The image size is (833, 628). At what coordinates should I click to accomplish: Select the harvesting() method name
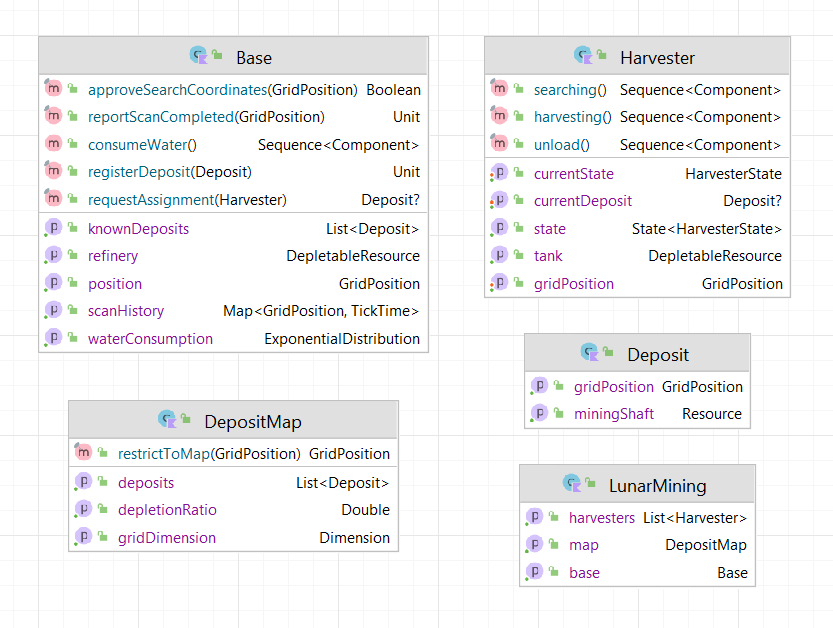[573, 117]
